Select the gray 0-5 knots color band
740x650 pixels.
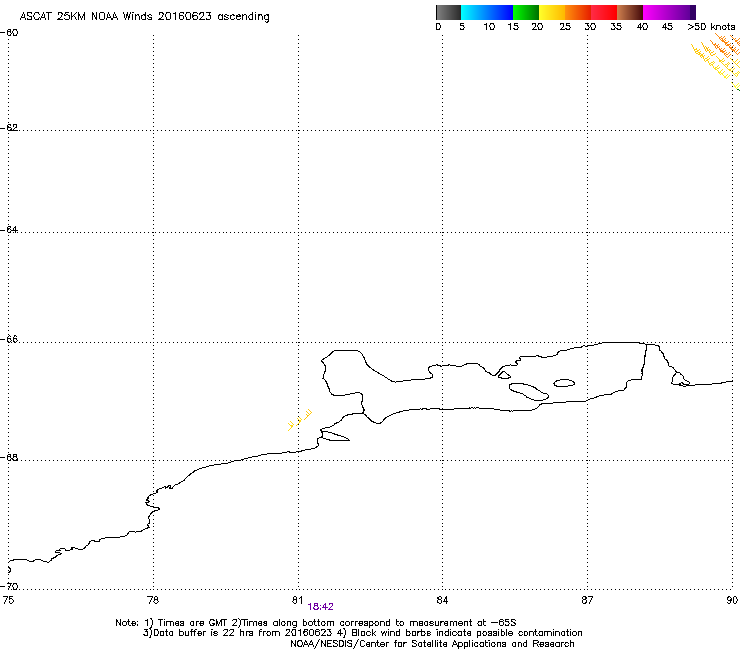click(x=448, y=12)
